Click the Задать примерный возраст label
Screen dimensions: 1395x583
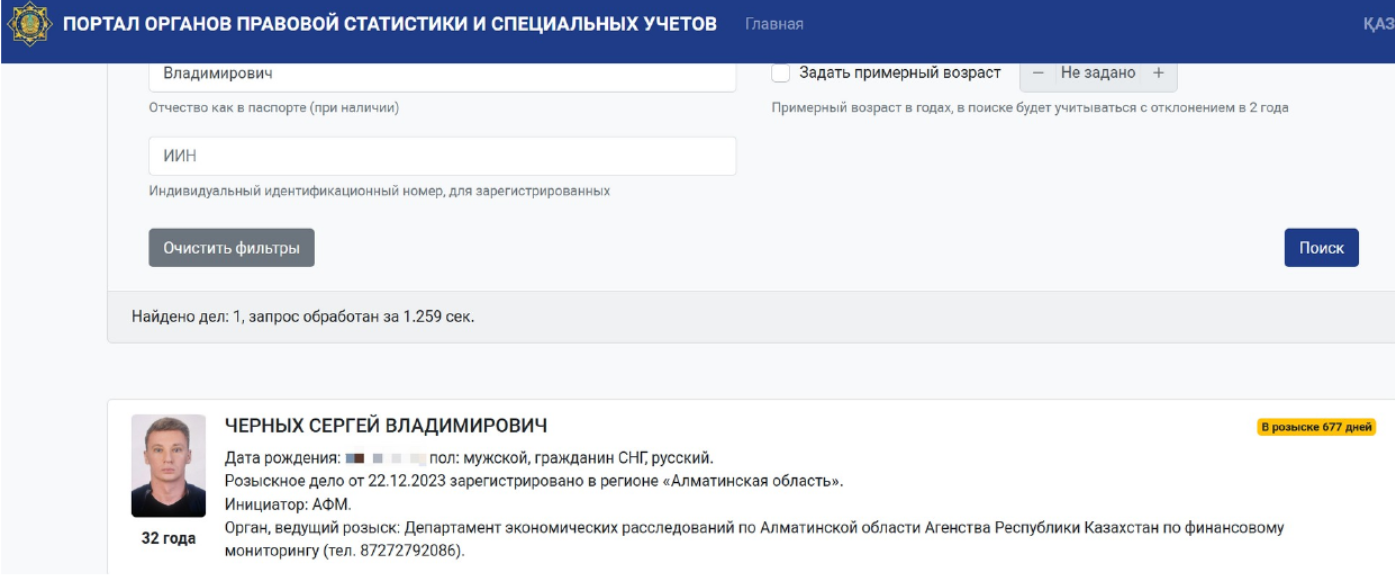899,73
